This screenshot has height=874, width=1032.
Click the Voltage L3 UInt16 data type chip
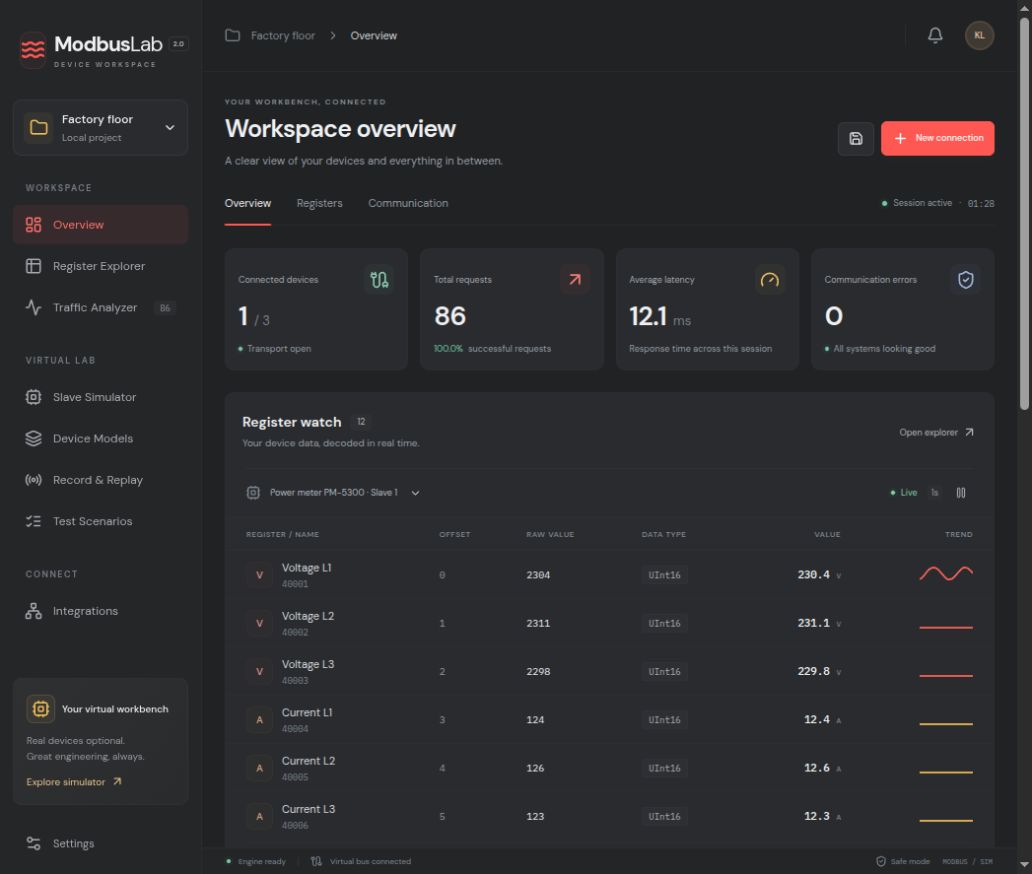point(664,671)
